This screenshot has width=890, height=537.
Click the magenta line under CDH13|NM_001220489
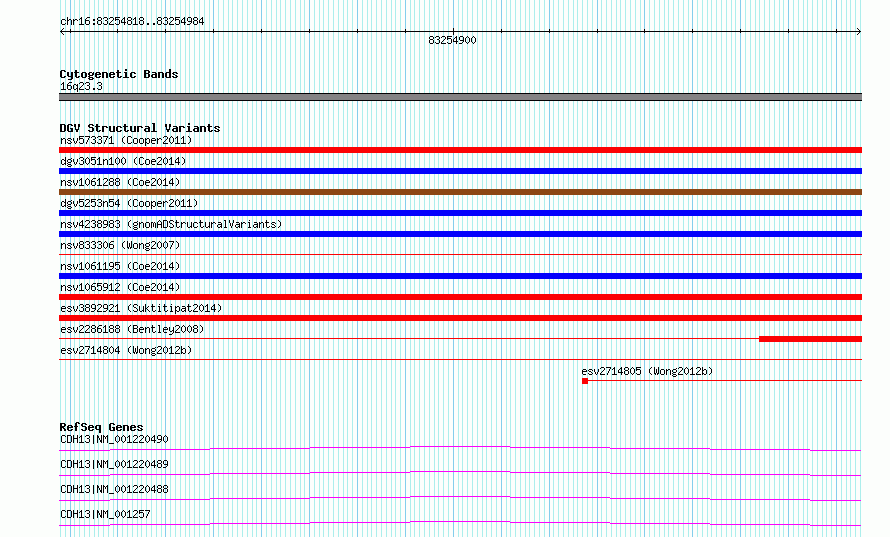pos(460,473)
